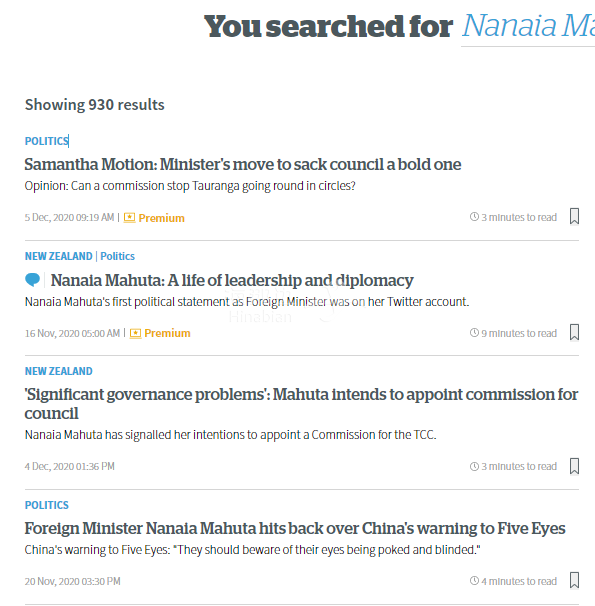The image size is (595, 606).
Task: Click Premium star icon on 5 Dec article
Action: click(x=129, y=218)
